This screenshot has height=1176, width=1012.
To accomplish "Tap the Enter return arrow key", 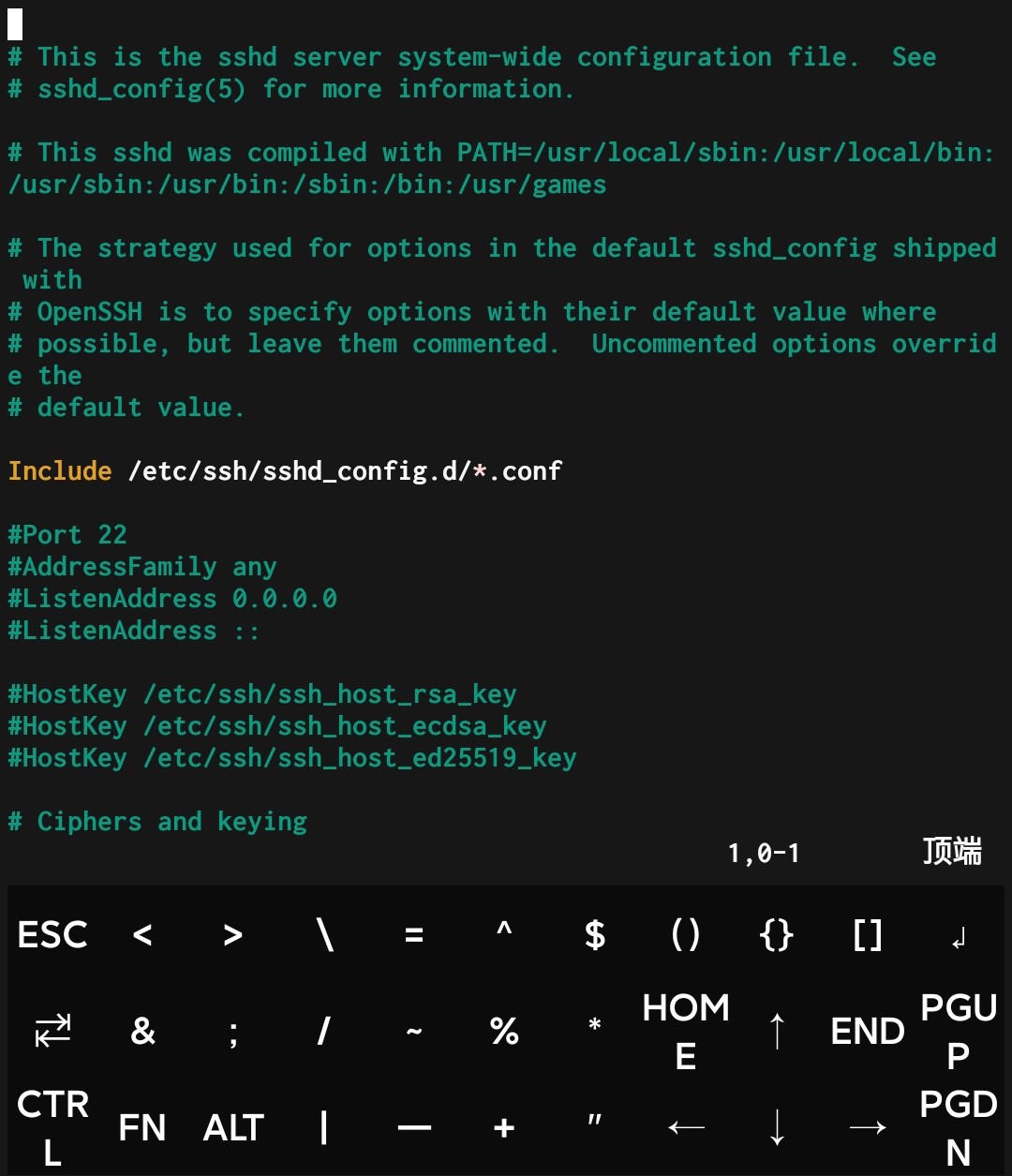I will pos(958,935).
